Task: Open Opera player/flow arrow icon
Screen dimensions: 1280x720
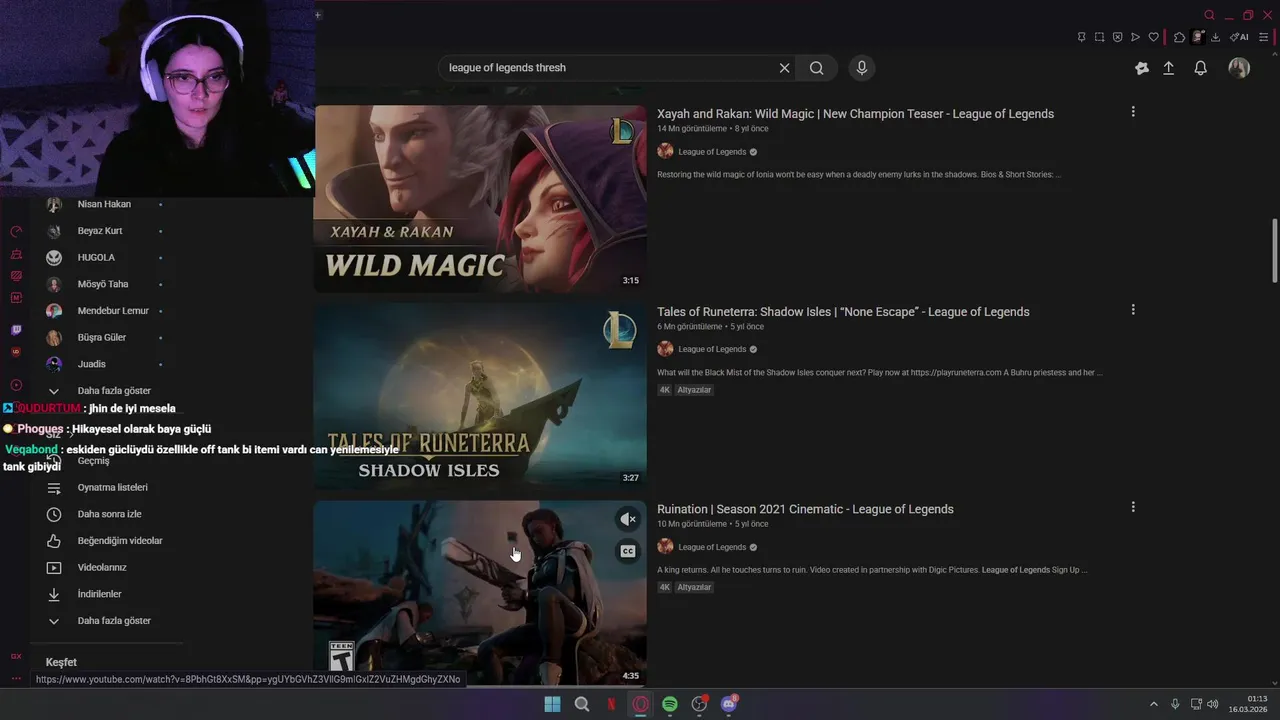Action: 1135,37
